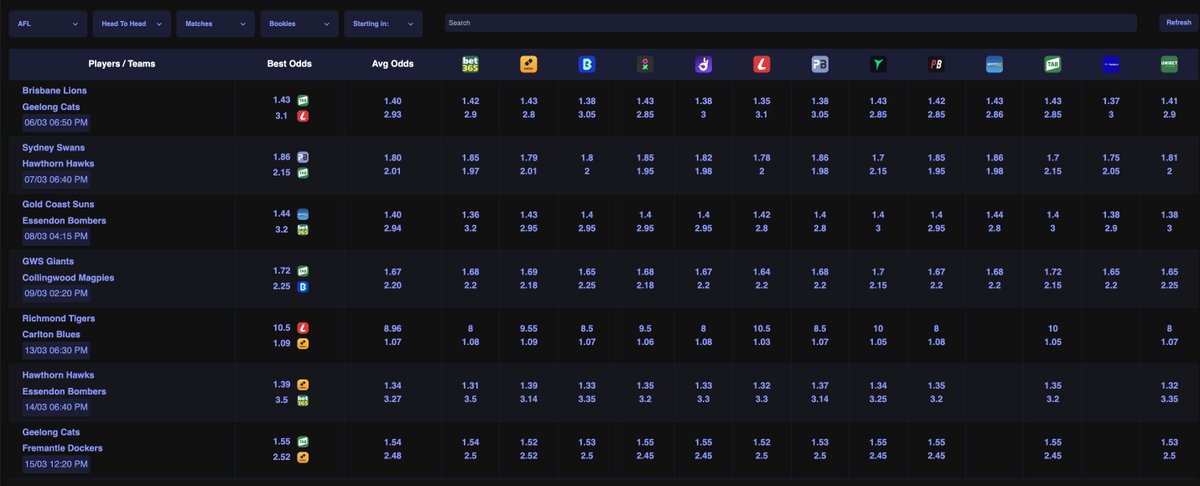This screenshot has height=486, width=1200.
Task: Click the 07/03 06:40 PM match time
Action: (55, 180)
